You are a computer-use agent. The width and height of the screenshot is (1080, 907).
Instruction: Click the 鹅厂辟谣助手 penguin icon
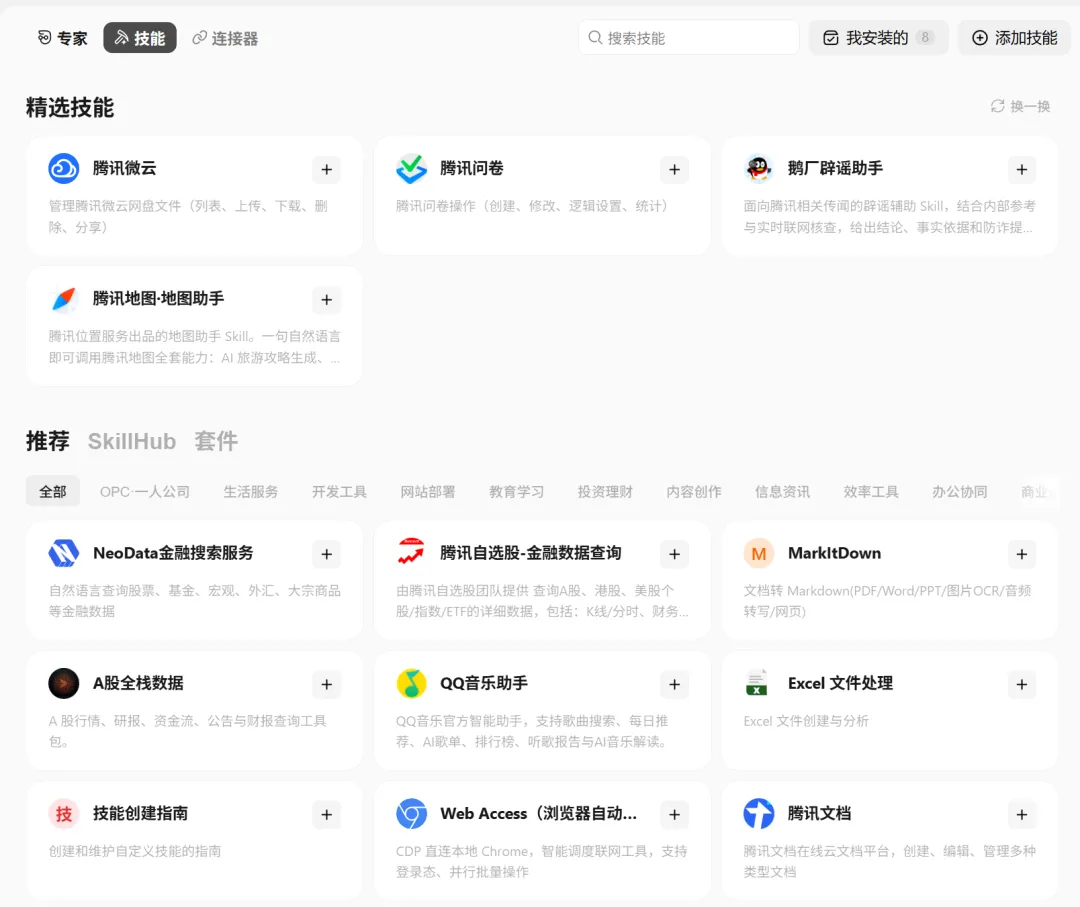tap(759, 169)
